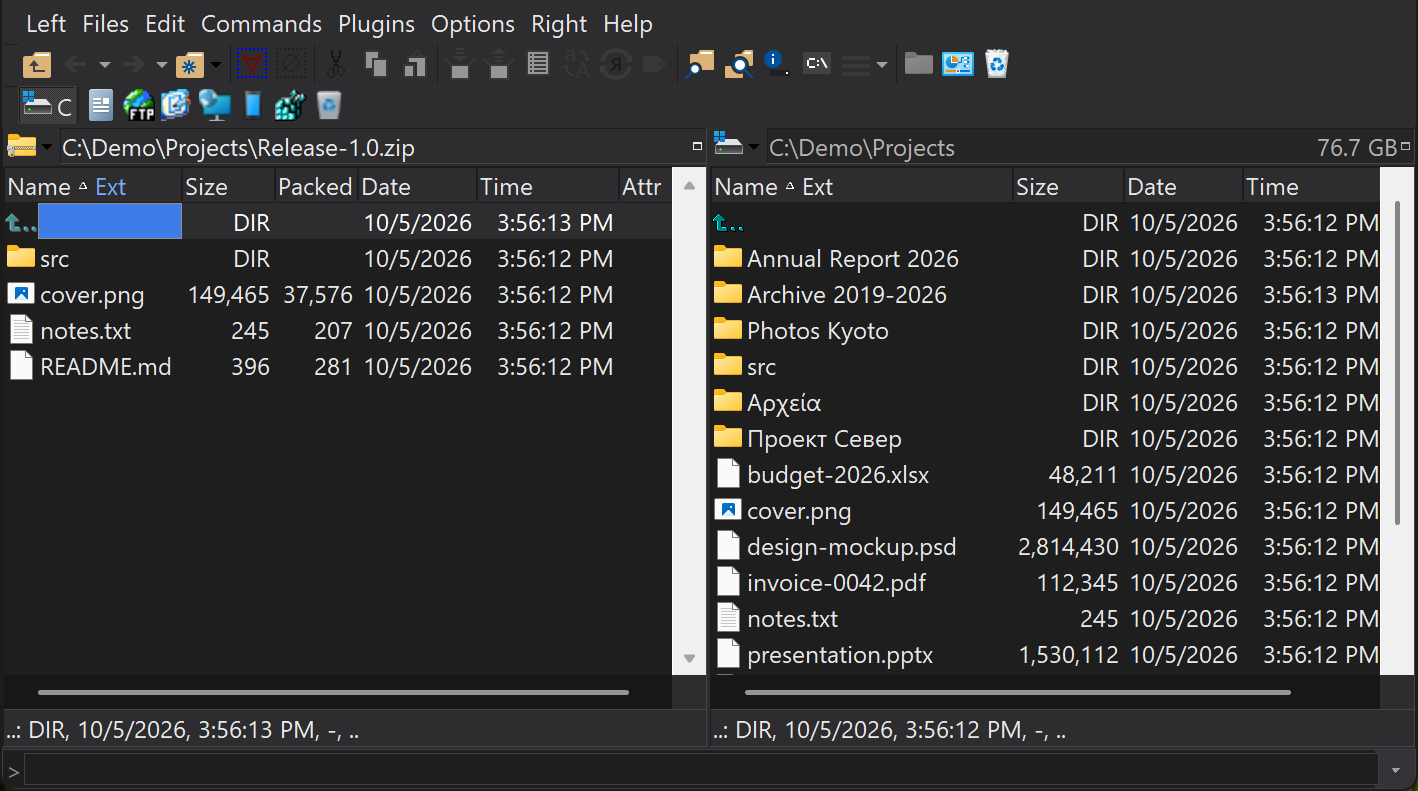Sort left panel by Attr column
Viewport: 1418px width, 791px height.
643,187
